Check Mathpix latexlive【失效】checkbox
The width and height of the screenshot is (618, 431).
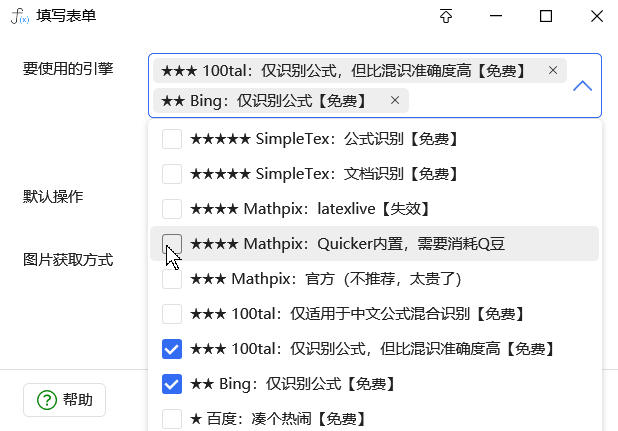[172, 209]
